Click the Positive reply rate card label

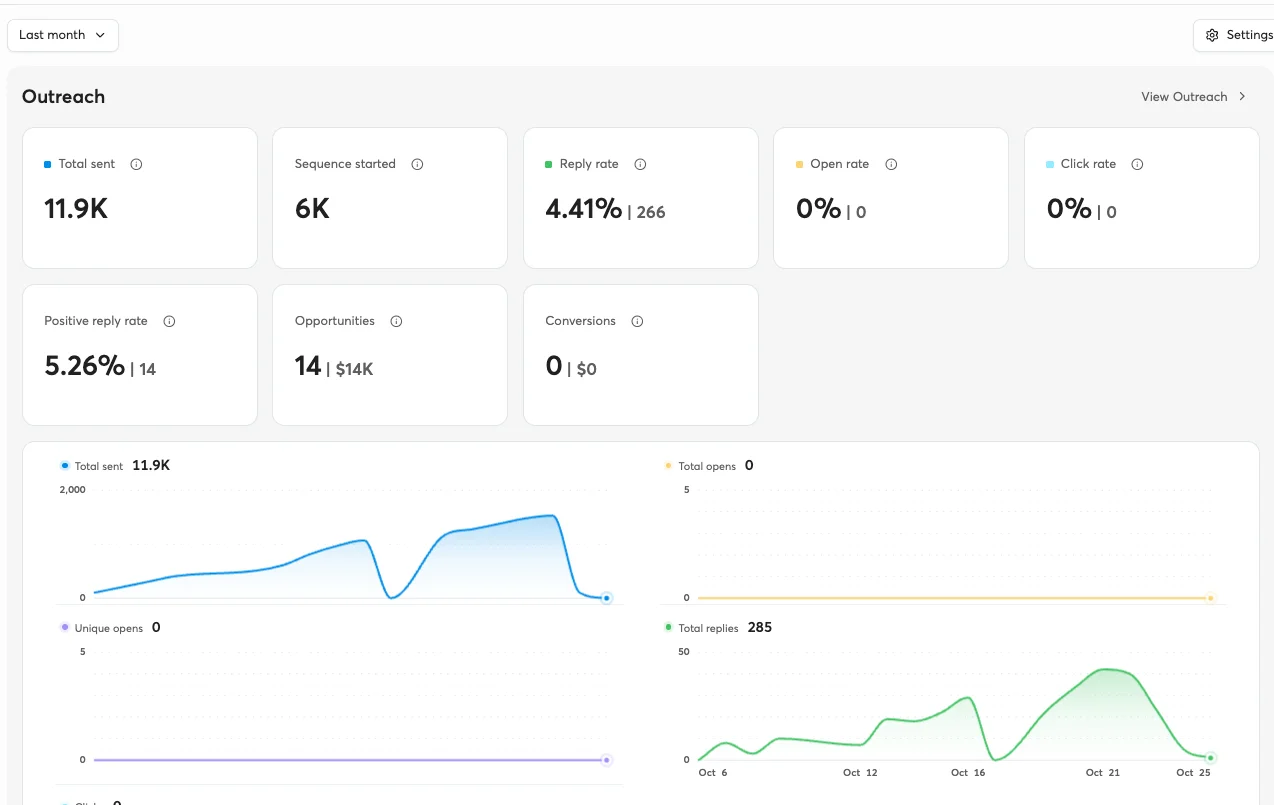(96, 321)
